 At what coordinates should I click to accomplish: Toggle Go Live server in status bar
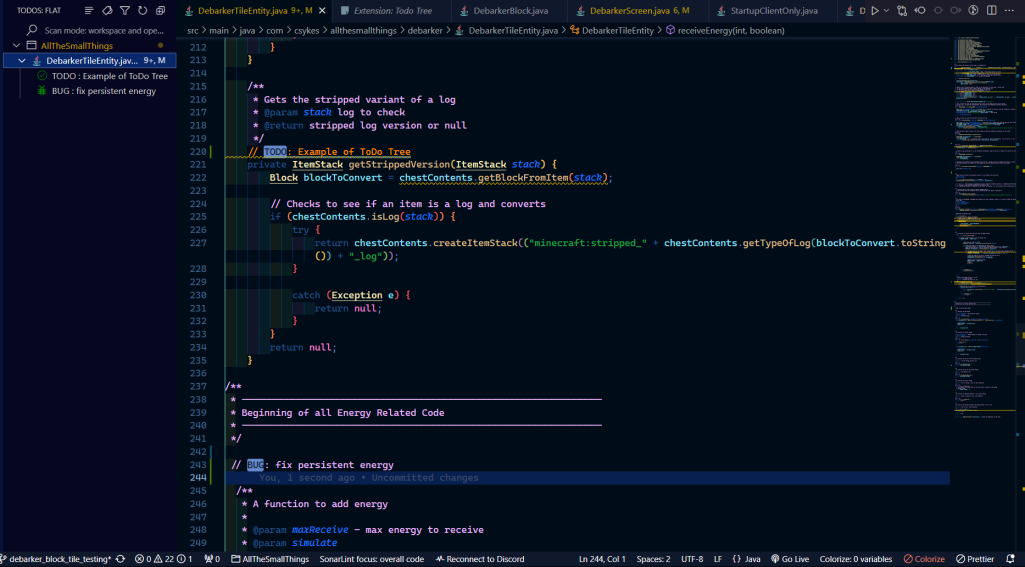click(788, 559)
